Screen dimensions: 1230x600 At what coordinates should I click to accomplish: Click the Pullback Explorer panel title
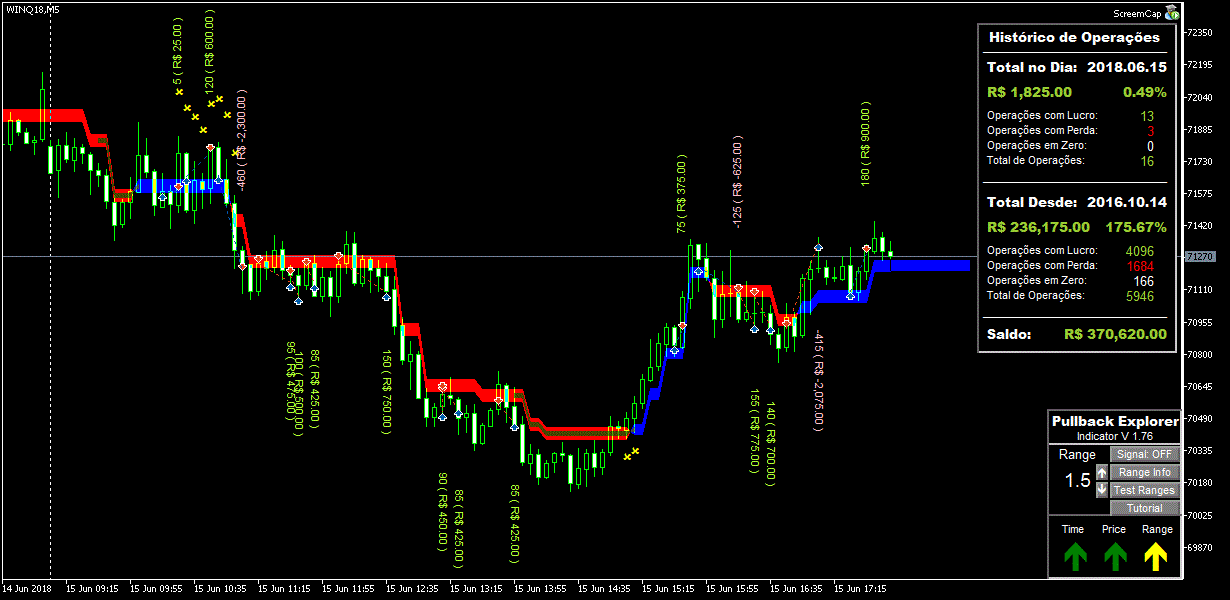(1114, 422)
